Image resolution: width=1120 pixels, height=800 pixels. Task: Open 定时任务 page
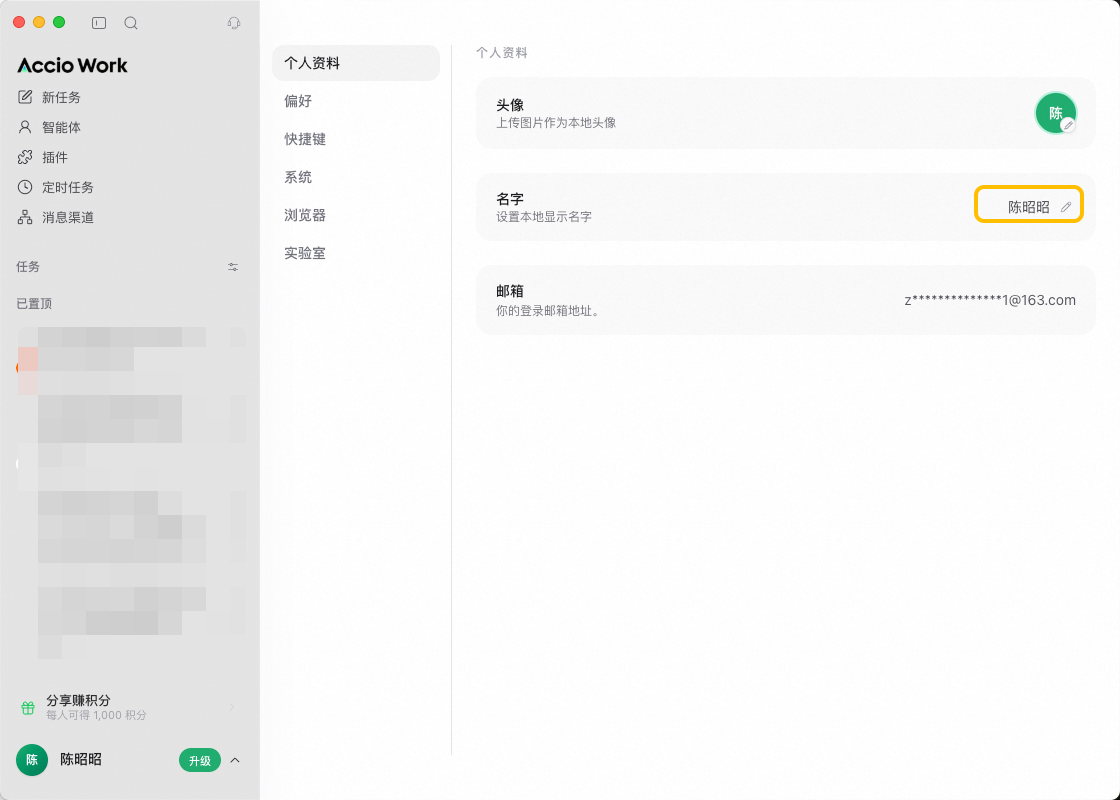point(68,187)
